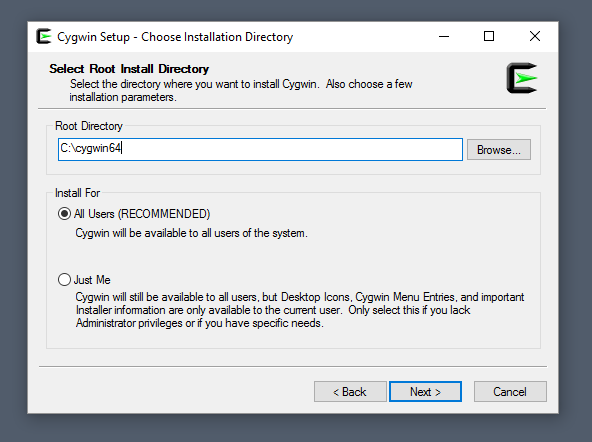The width and height of the screenshot is (592, 442).
Task: Minimize the Cygwin Setup window
Action: click(444, 37)
